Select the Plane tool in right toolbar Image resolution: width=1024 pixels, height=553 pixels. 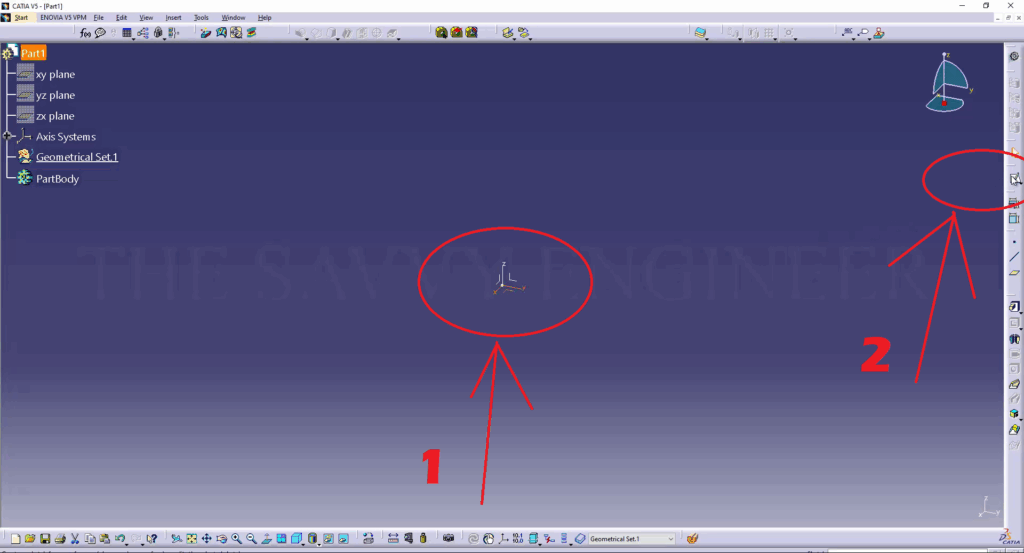[x=1014, y=273]
